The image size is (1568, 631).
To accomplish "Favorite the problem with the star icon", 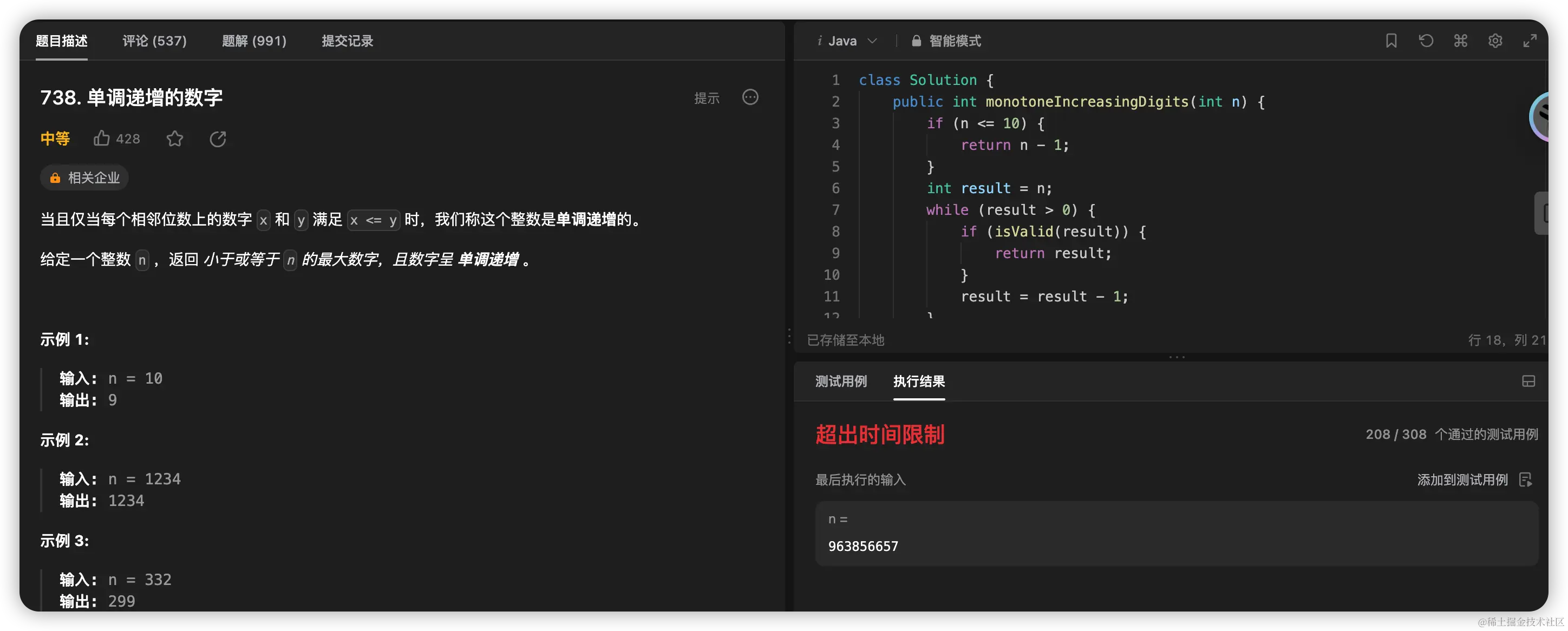I will click(x=175, y=139).
